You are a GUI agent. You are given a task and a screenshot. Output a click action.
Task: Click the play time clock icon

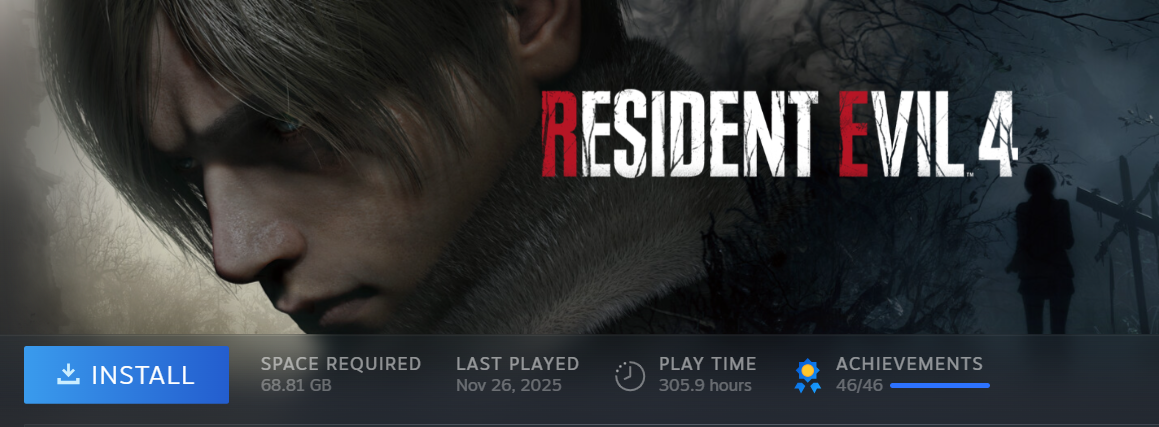tap(630, 375)
